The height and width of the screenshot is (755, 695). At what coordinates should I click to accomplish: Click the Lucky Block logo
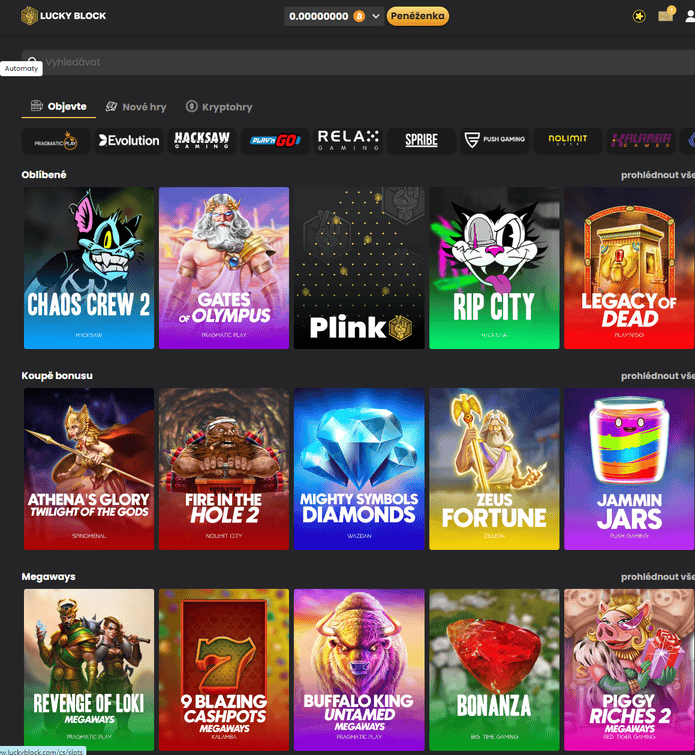[63, 16]
